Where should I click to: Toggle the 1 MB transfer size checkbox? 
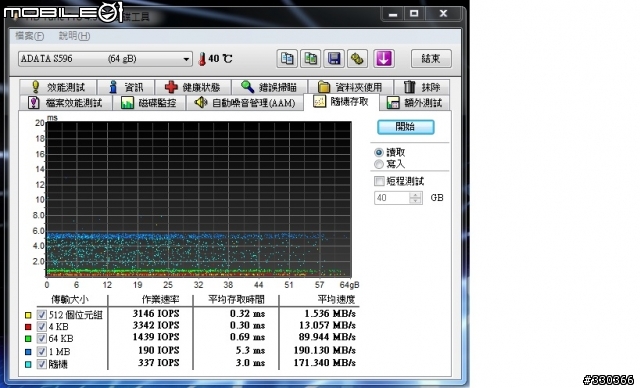42,351
